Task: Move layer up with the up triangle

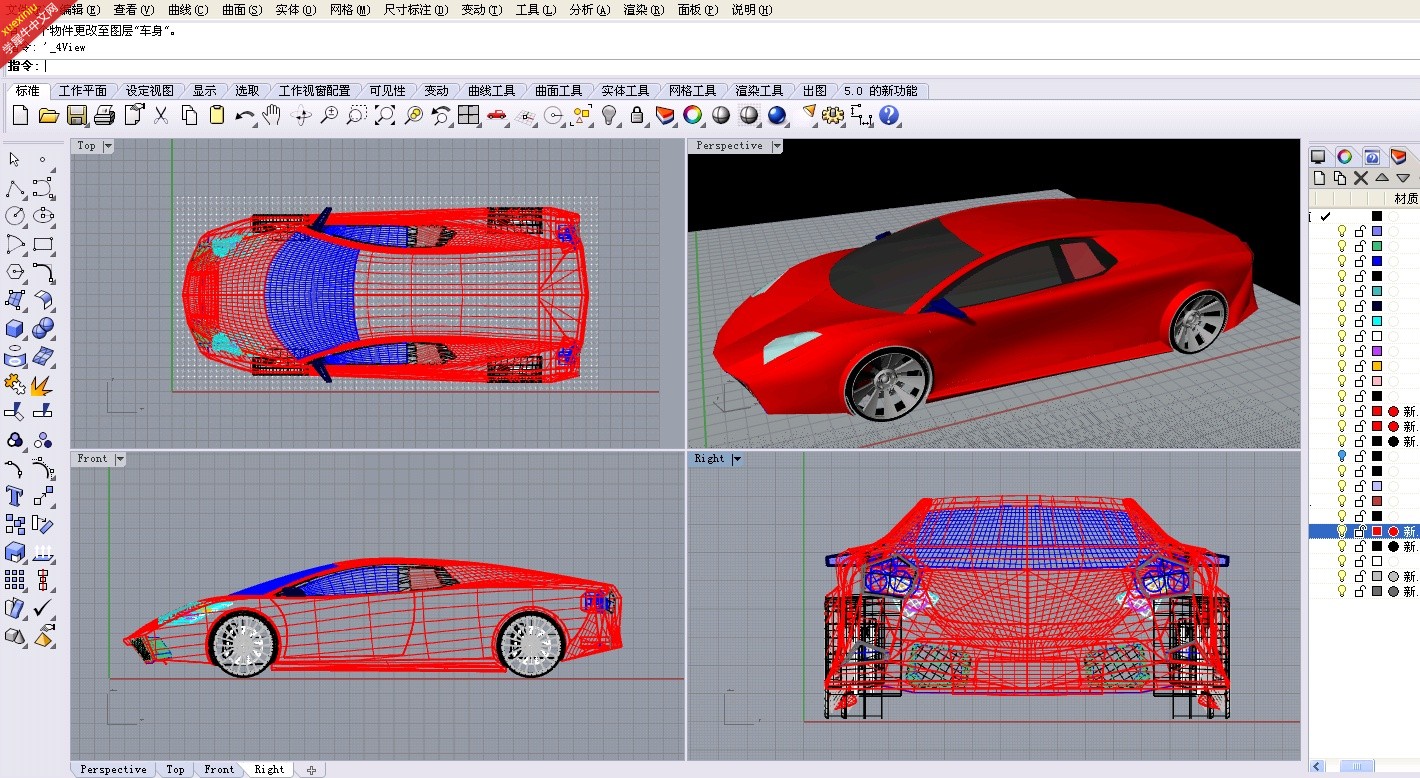Action: pyautogui.click(x=1382, y=178)
